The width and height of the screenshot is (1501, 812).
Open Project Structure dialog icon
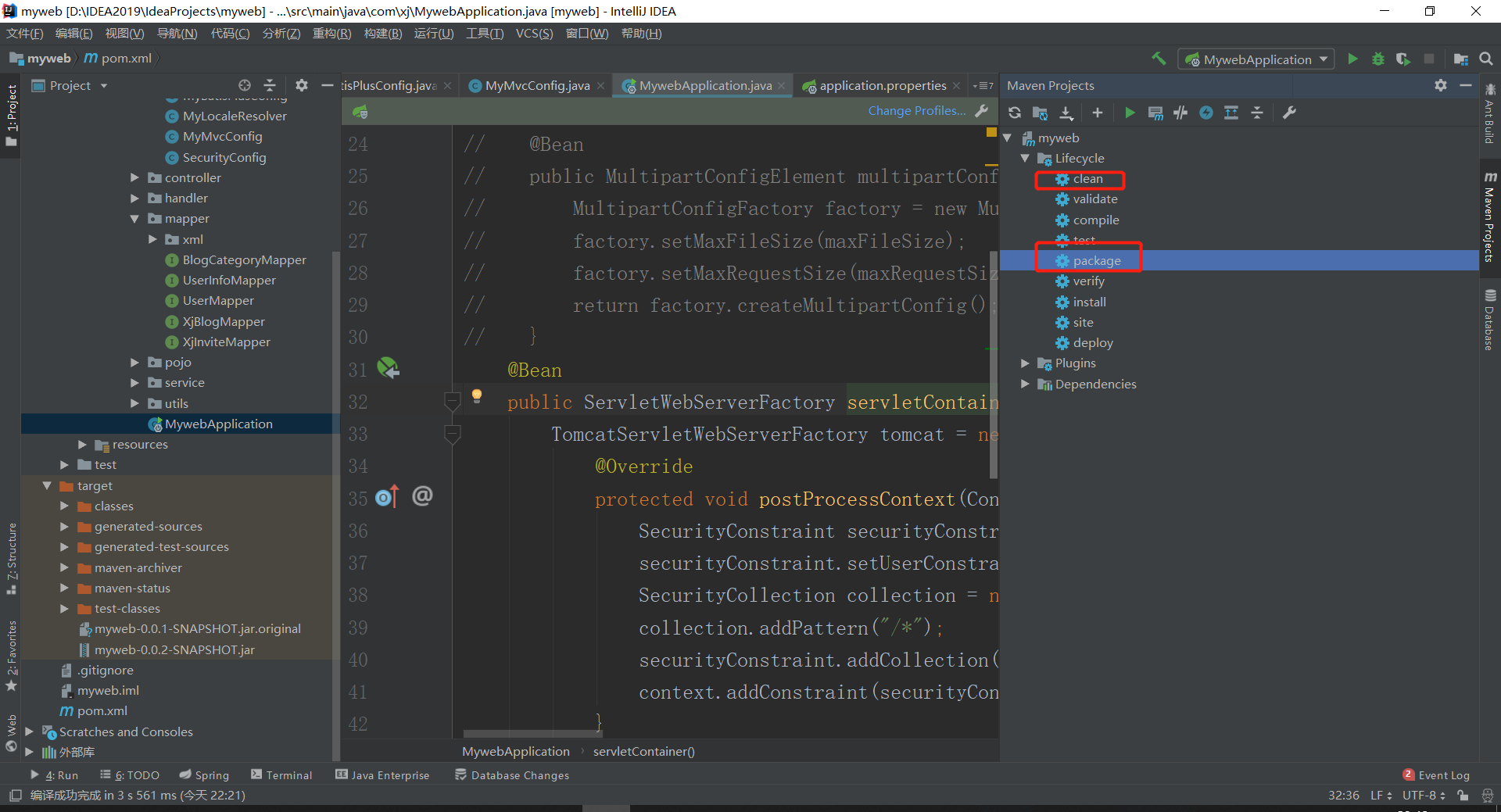pos(1460,59)
